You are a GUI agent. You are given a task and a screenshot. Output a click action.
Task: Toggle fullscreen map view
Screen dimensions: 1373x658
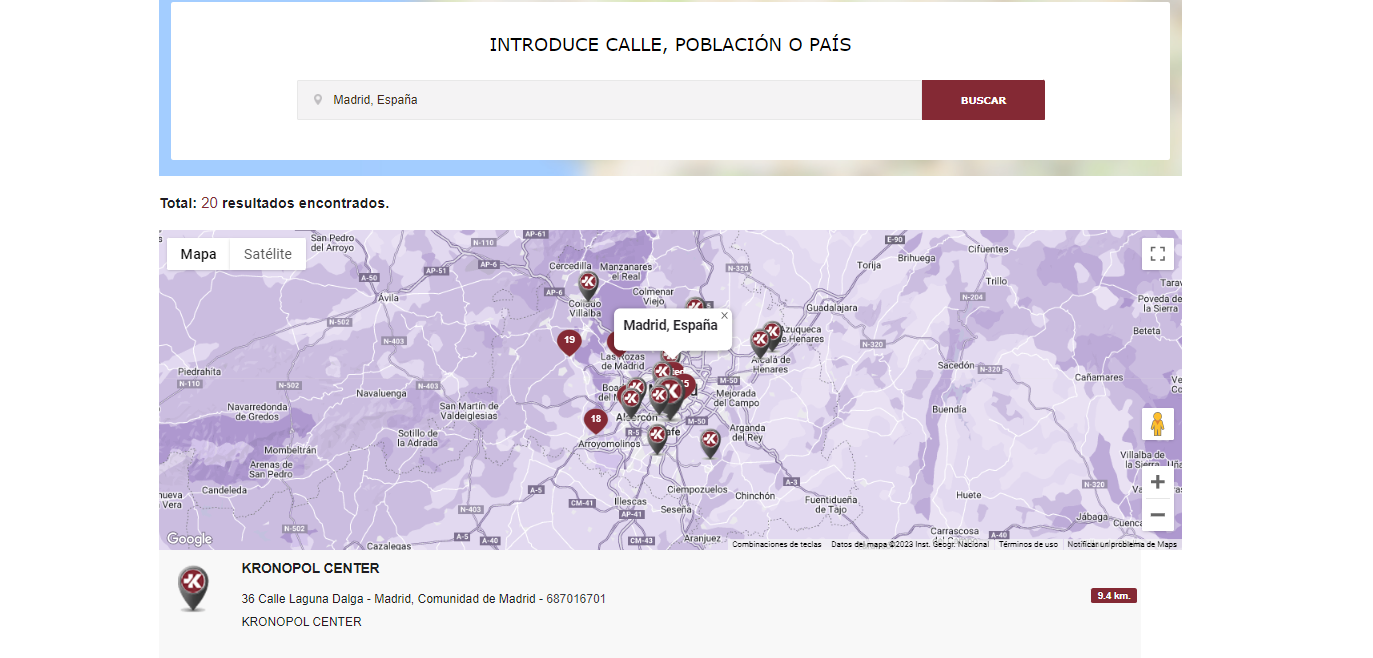[1158, 254]
